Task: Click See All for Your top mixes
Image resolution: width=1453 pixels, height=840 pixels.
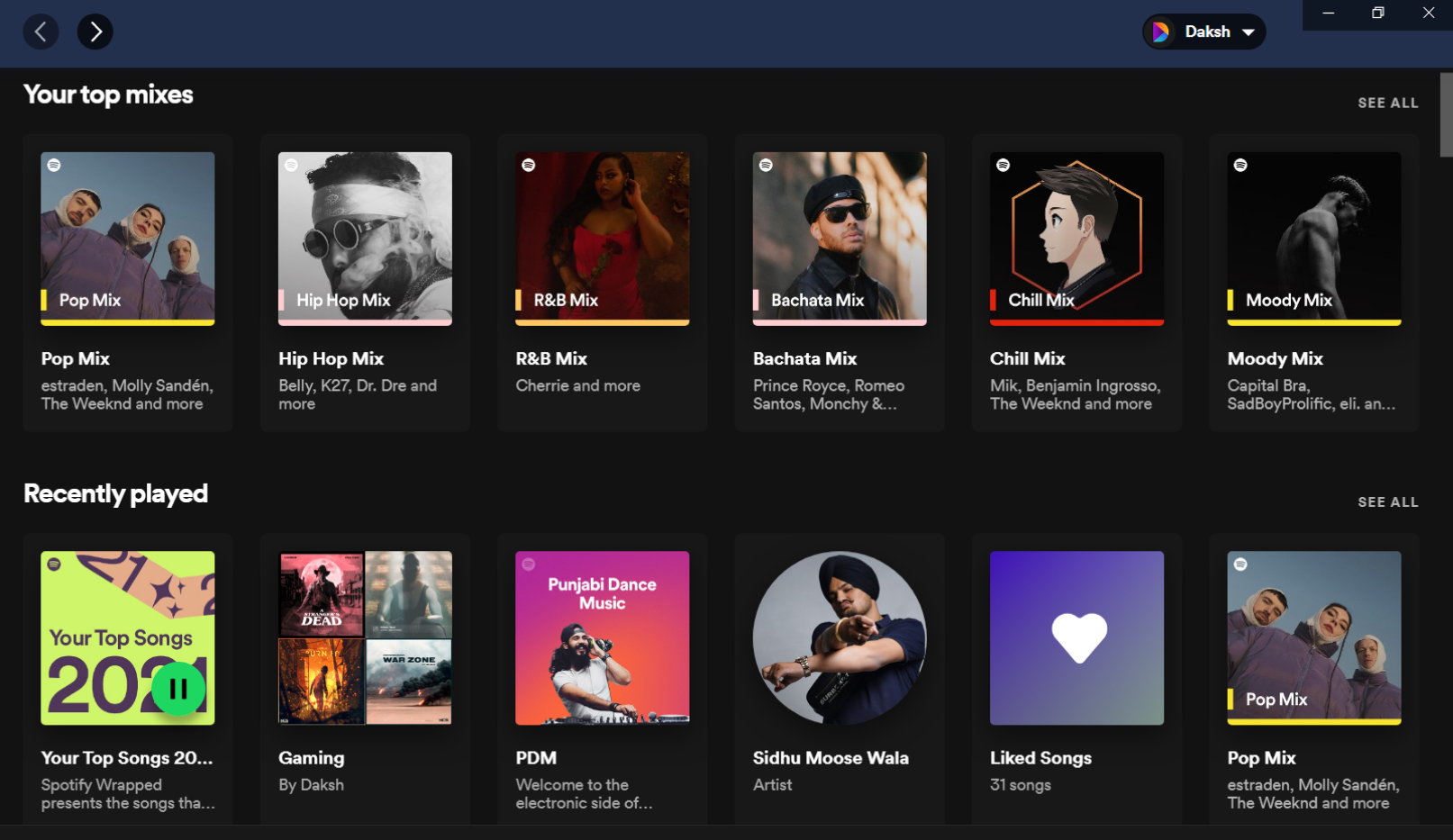Action: coord(1388,103)
